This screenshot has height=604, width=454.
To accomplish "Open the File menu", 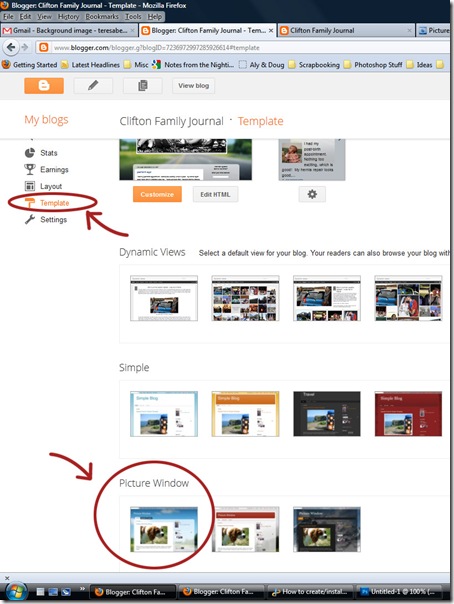I will click(8, 17).
